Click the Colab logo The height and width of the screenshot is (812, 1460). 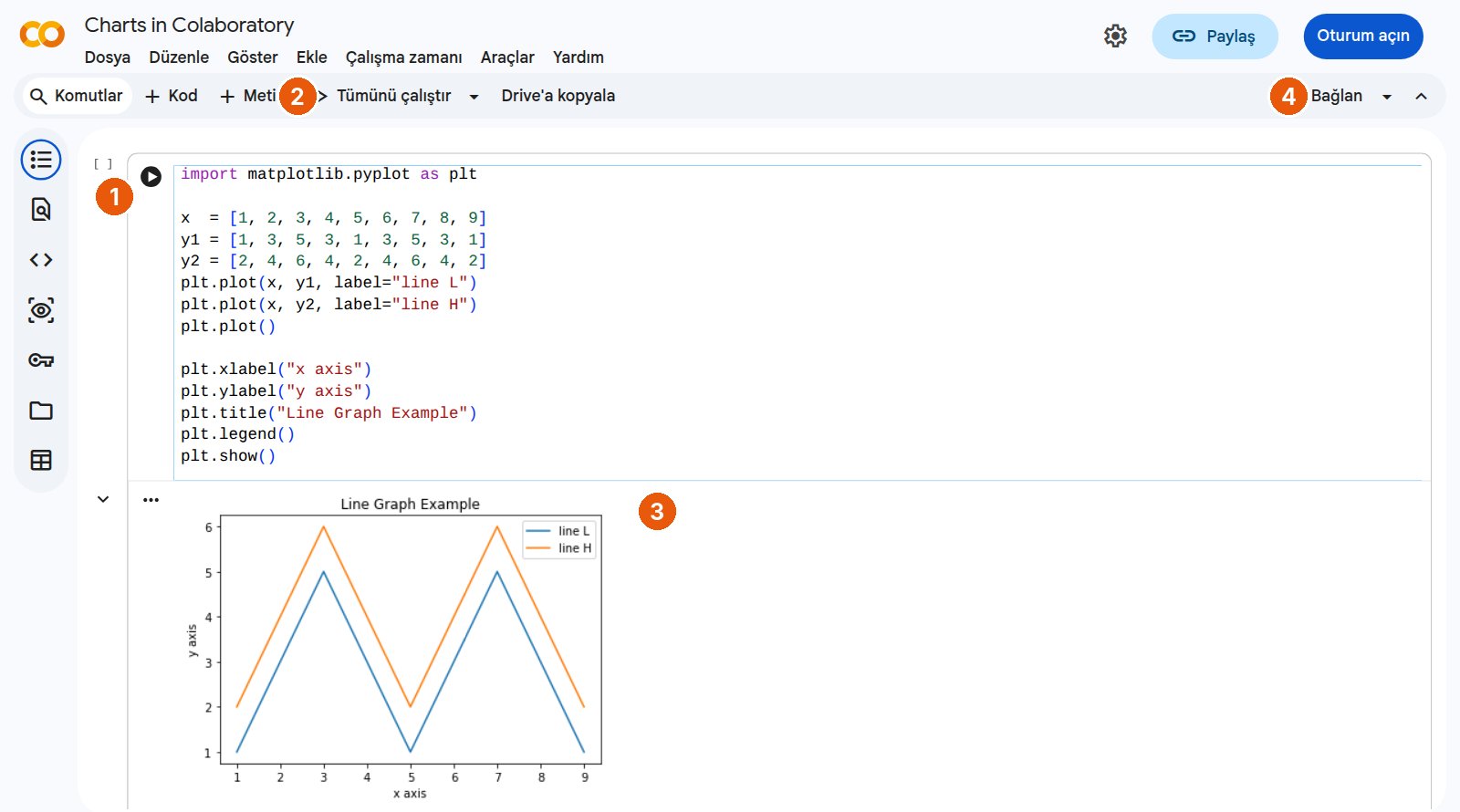tap(42, 35)
